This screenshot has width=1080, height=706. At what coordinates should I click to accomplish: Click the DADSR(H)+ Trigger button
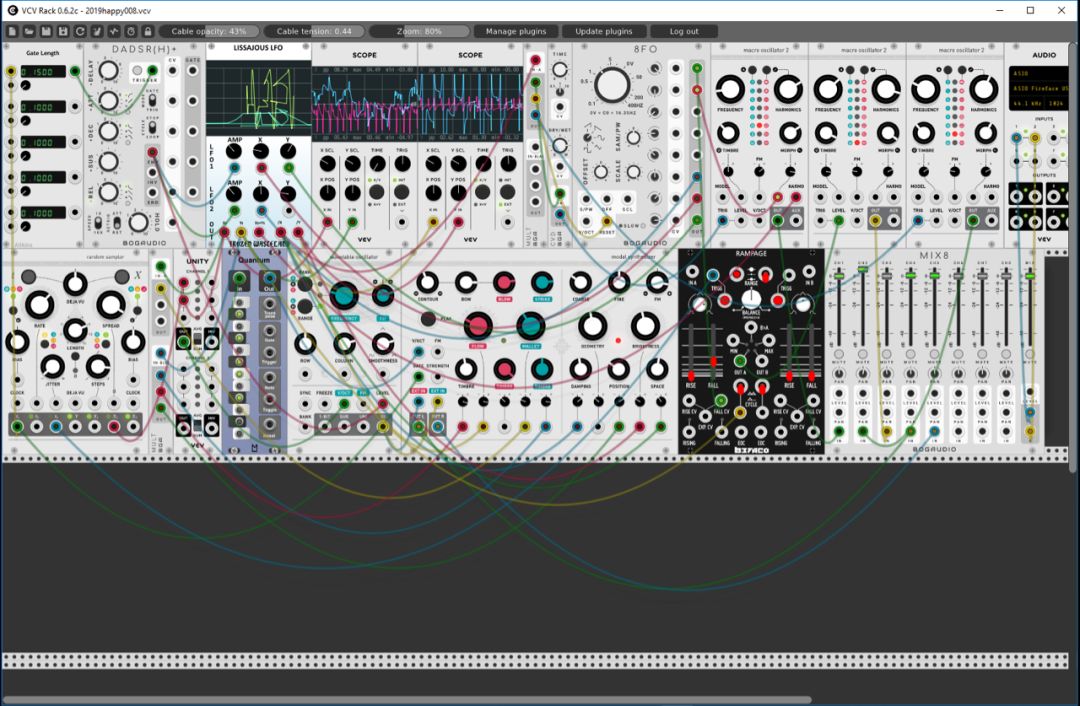(138, 71)
